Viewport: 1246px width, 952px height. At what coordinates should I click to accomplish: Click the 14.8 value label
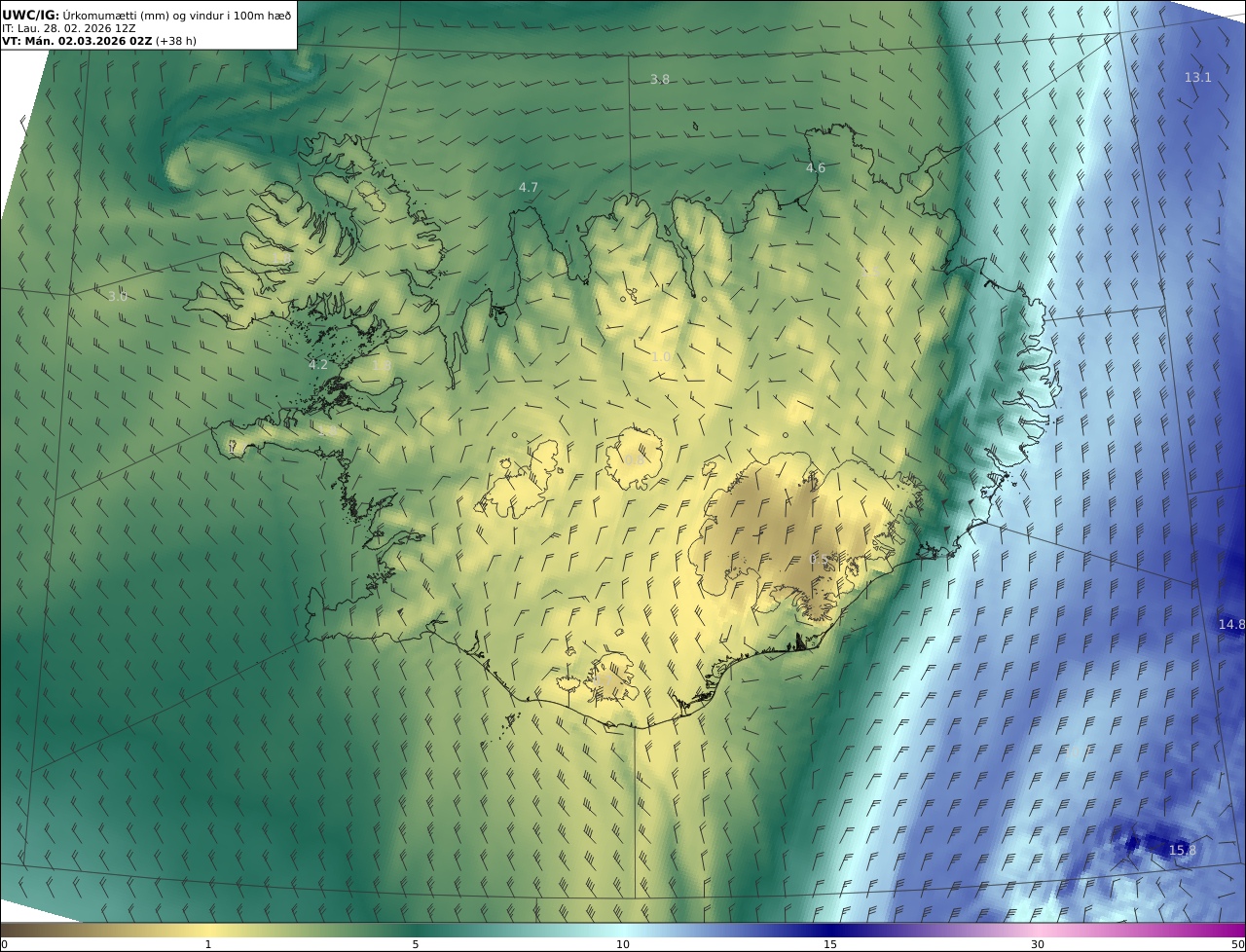click(x=1231, y=624)
